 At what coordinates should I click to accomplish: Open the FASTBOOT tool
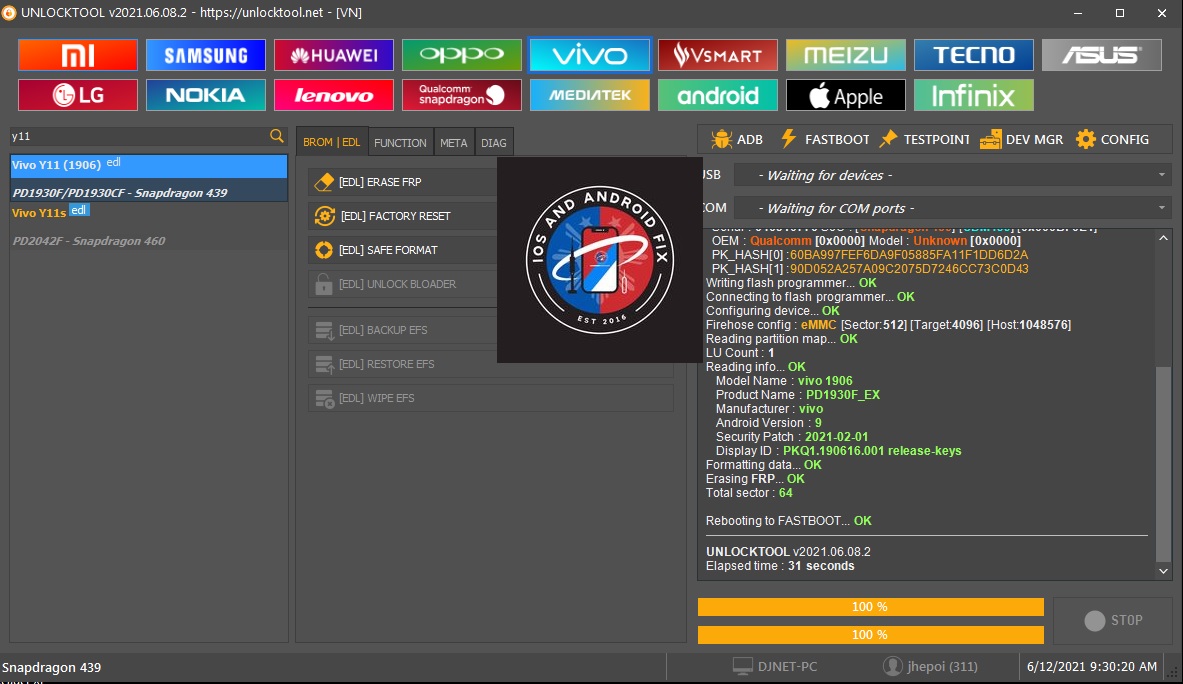click(825, 140)
